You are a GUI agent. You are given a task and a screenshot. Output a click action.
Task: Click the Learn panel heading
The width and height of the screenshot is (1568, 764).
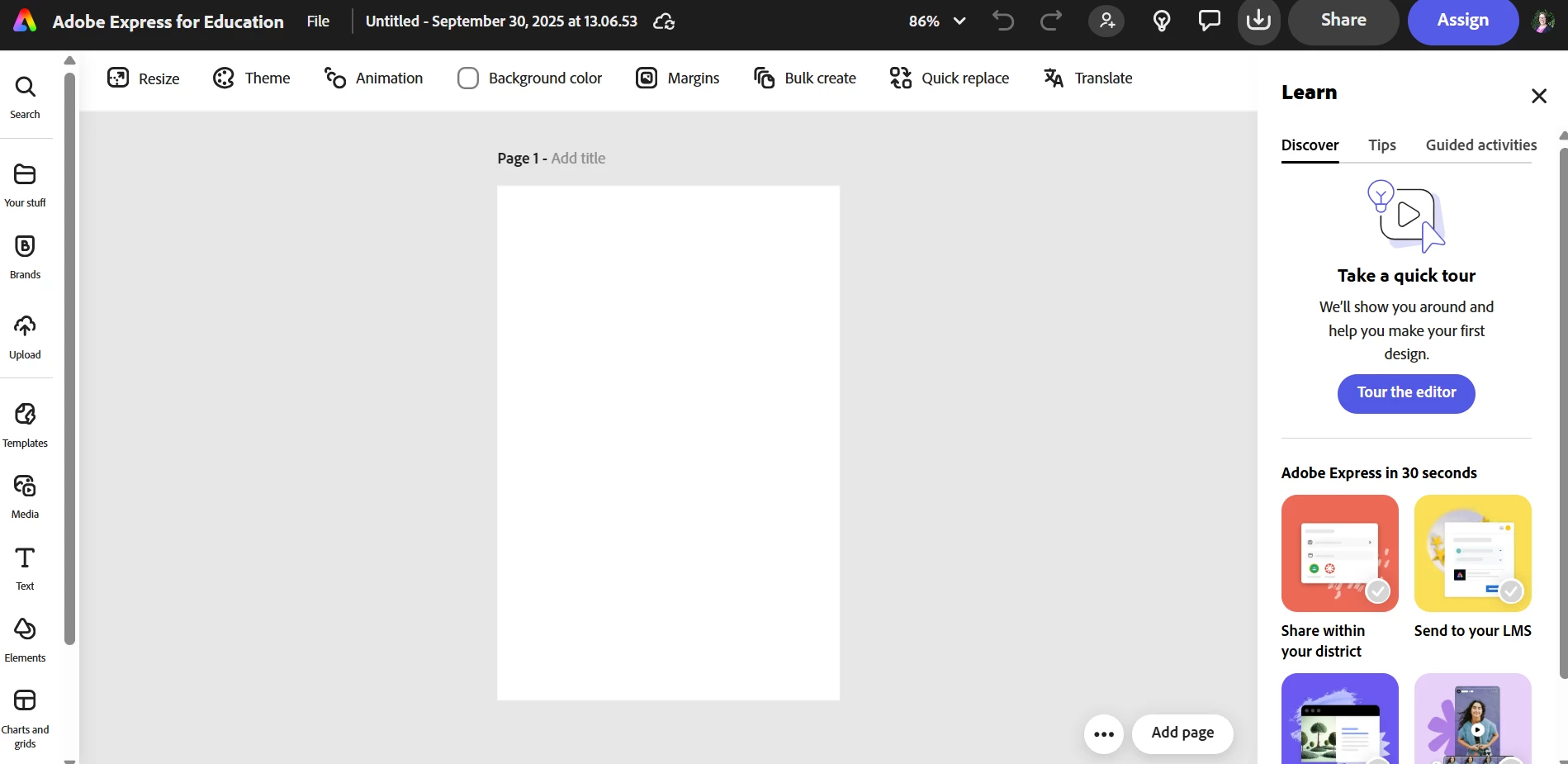(1309, 93)
